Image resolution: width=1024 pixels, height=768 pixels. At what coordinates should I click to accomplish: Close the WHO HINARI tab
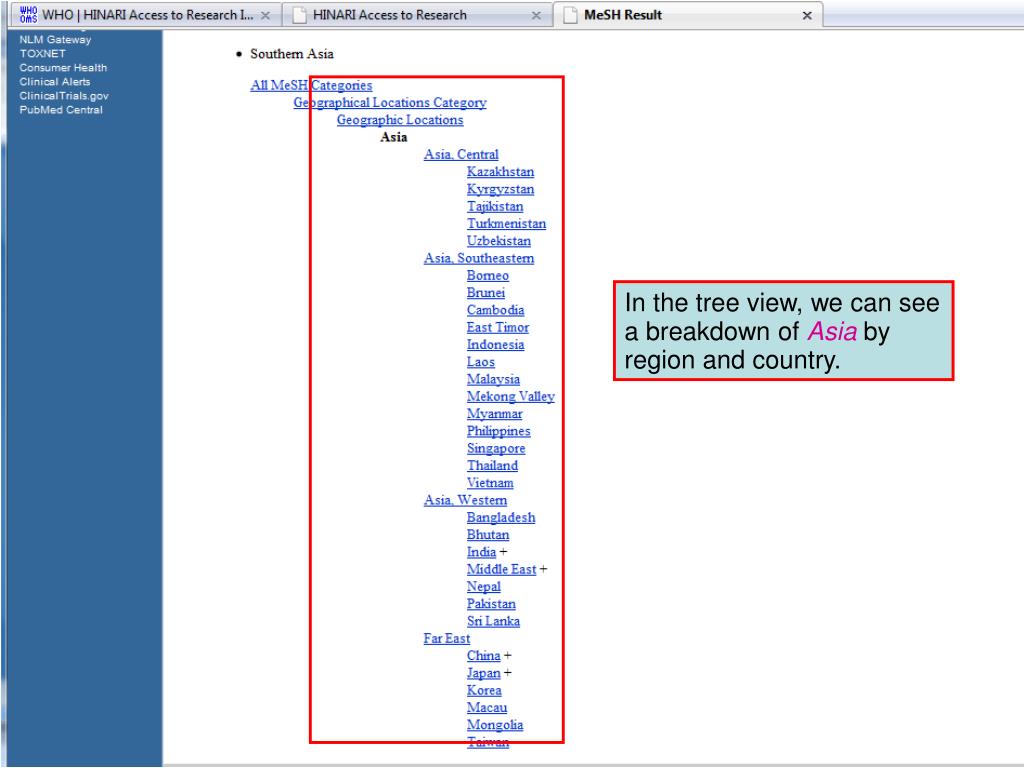[x=265, y=16]
